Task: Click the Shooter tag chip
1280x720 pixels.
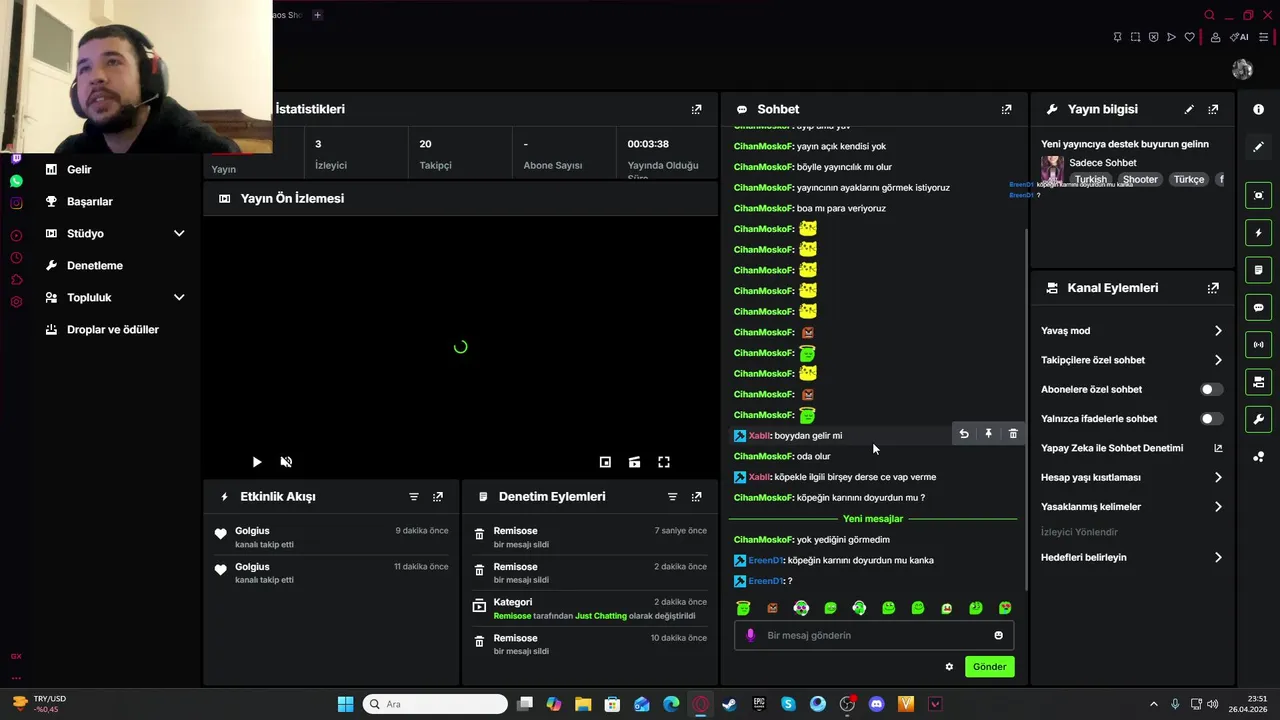Action: tap(1140, 180)
